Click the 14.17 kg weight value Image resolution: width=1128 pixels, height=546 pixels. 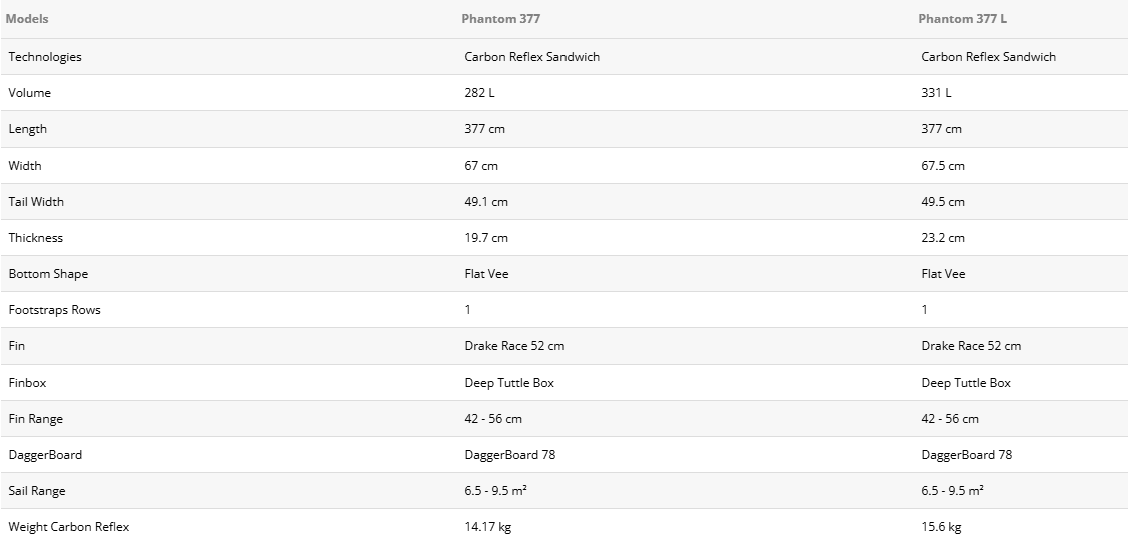coord(487,527)
